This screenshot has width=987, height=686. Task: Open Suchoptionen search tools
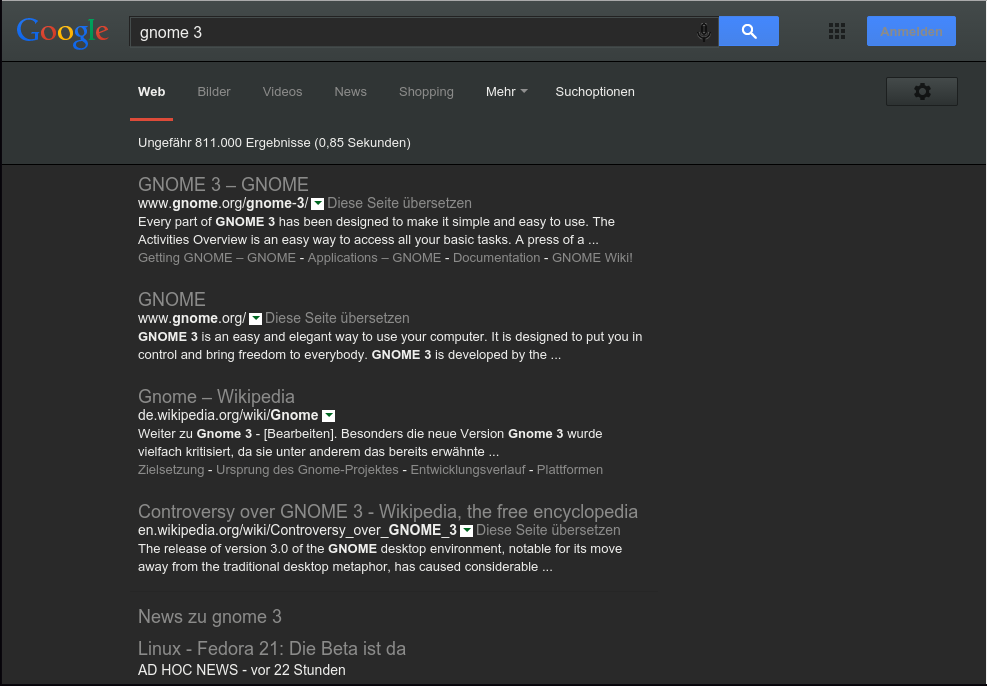[595, 92]
